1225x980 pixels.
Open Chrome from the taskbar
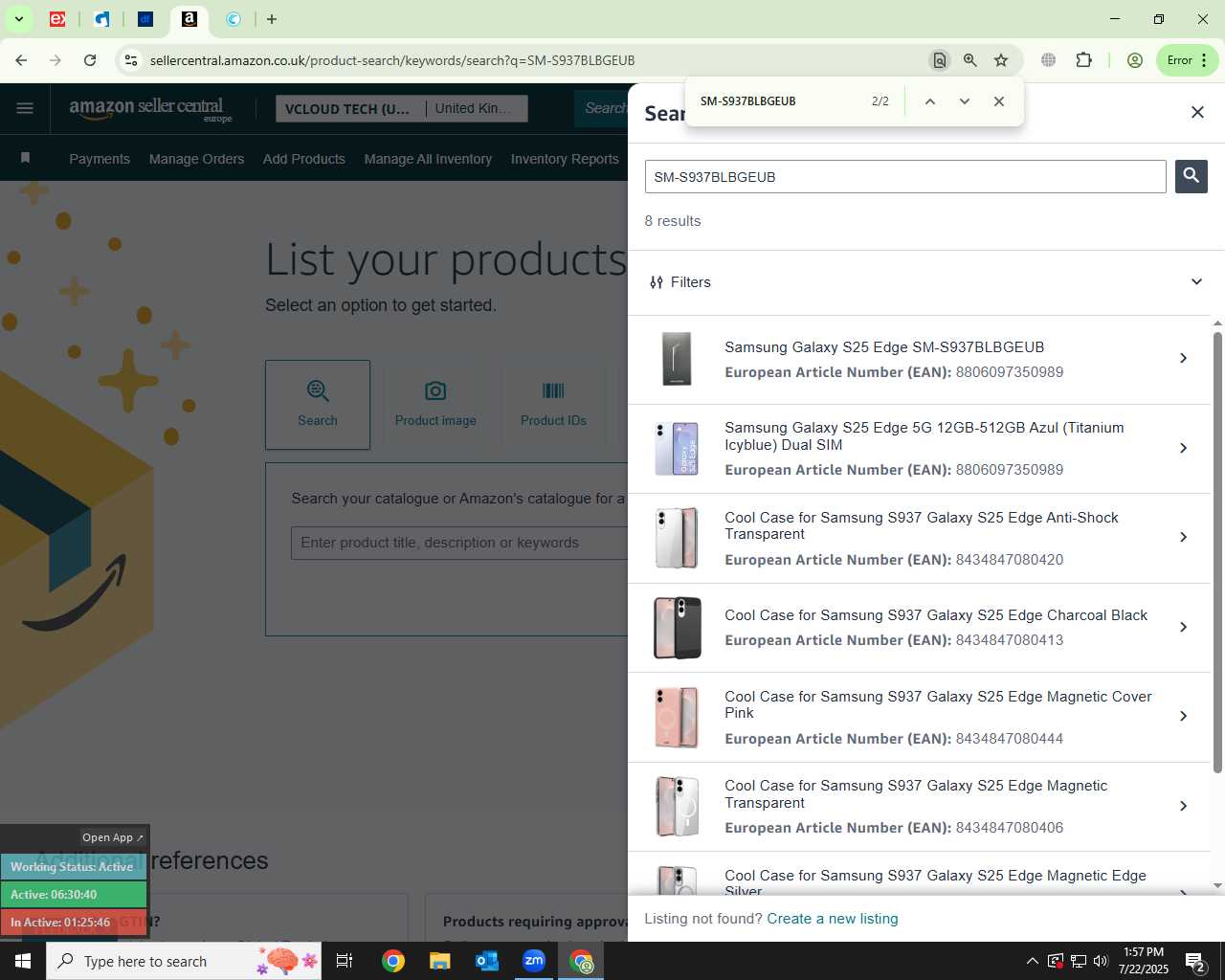[x=393, y=961]
